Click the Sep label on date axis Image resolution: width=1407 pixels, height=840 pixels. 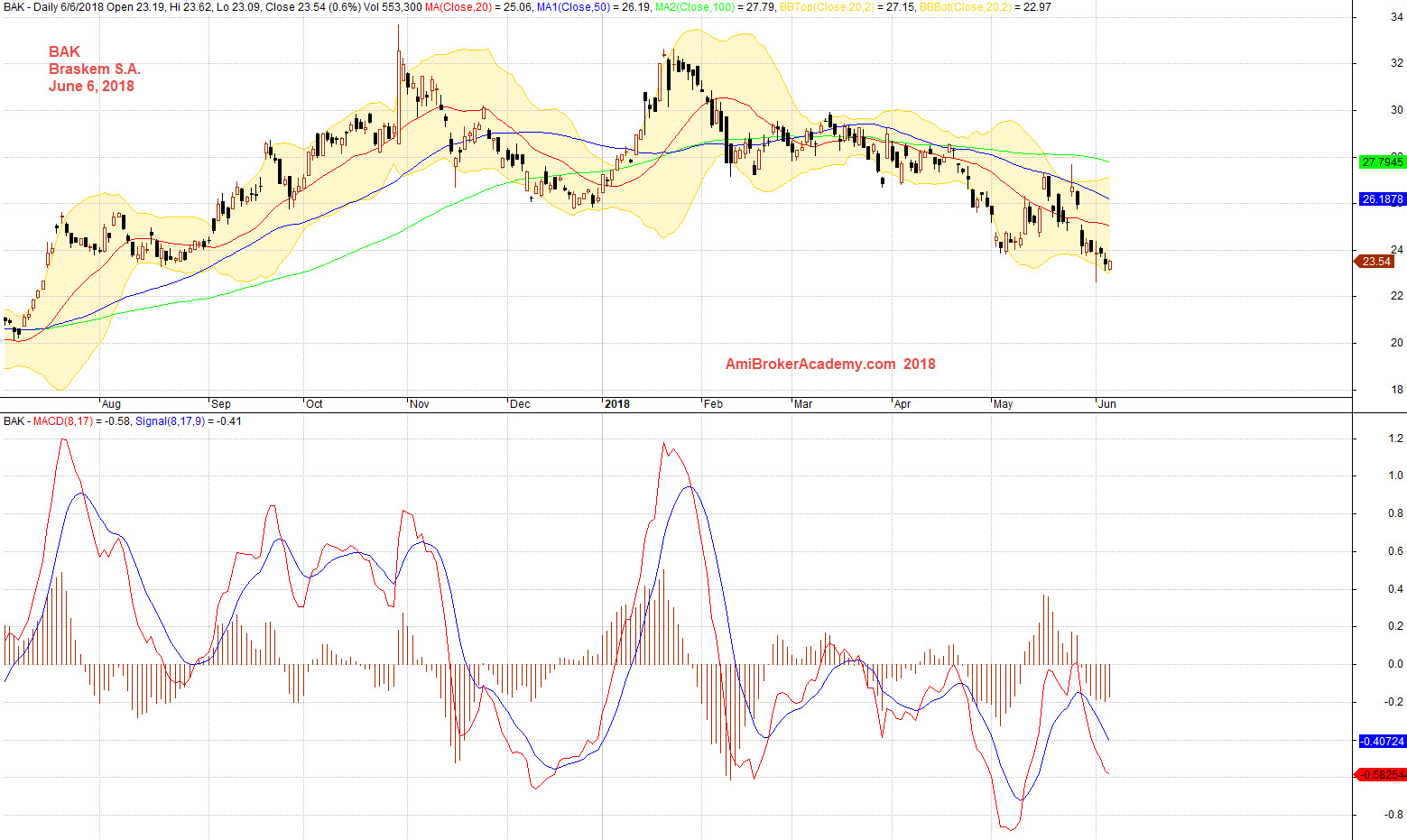220,404
